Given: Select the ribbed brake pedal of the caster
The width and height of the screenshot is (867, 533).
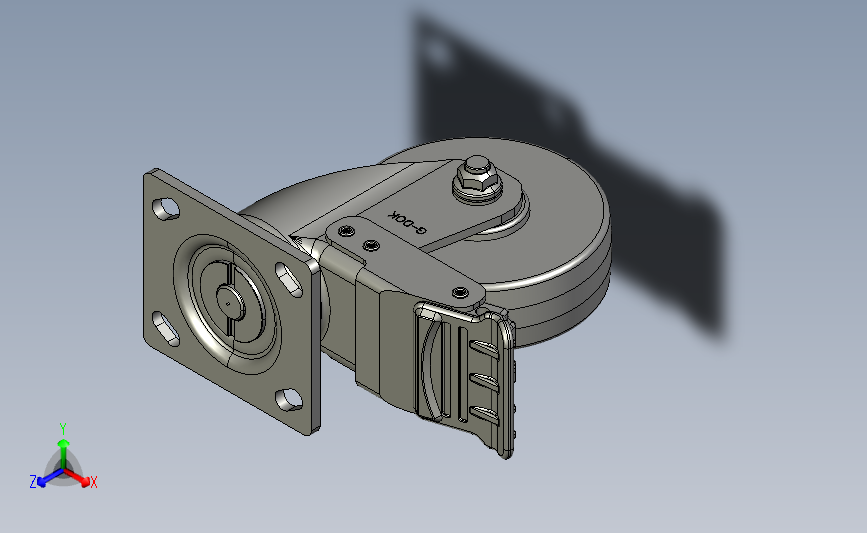Looking at the screenshot, I should coord(465,378).
